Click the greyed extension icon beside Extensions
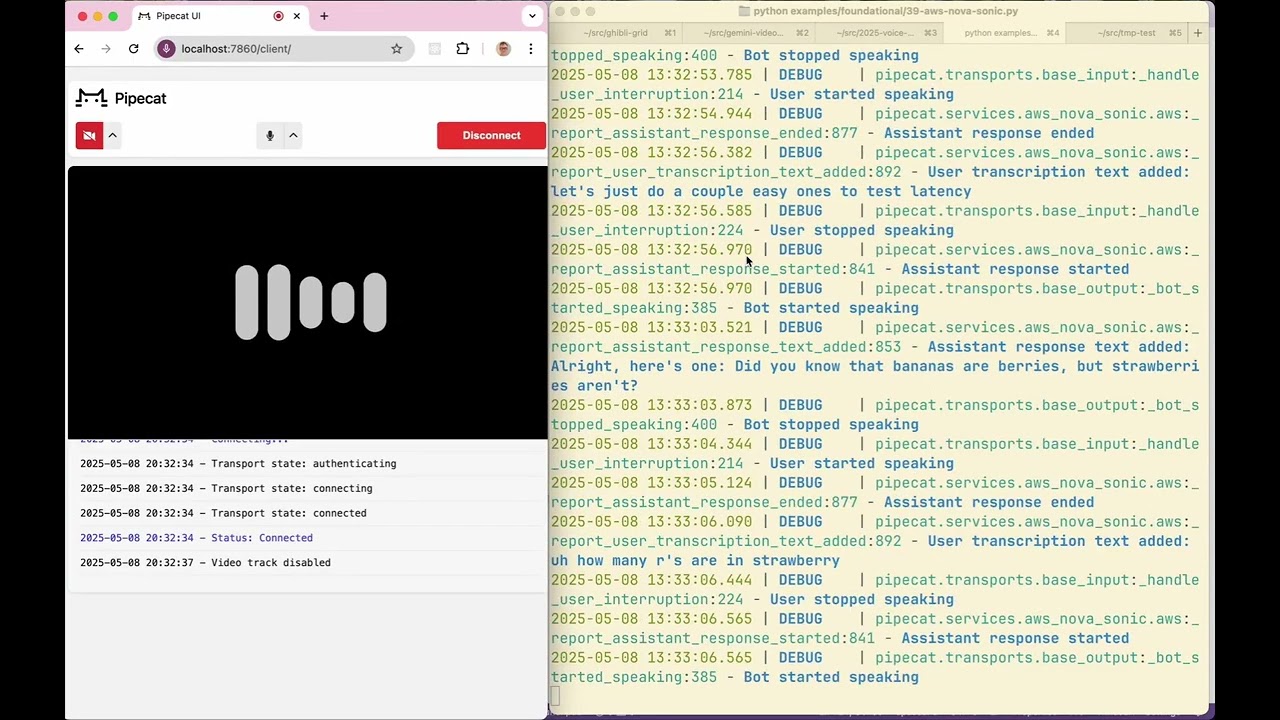Screen dimensions: 1280x720 (434, 48)
